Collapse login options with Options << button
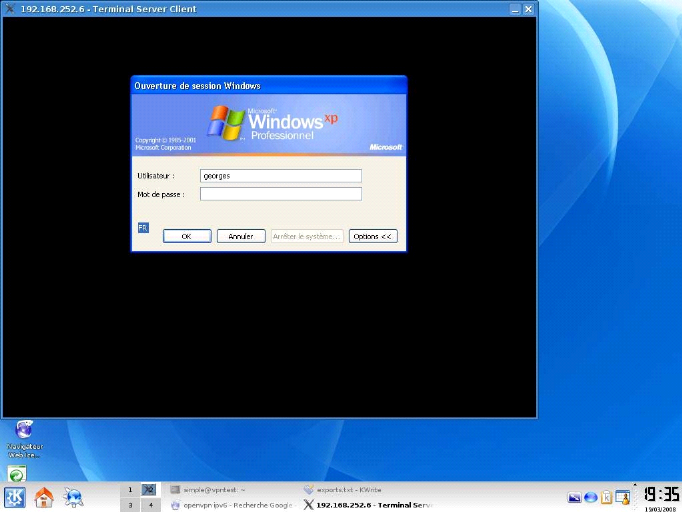 click(x=373, y=236)
